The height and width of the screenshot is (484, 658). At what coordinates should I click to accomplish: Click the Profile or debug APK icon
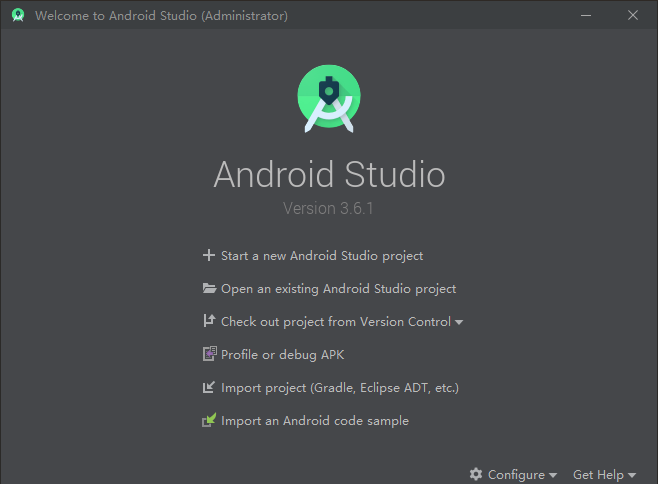click(209, 354)
